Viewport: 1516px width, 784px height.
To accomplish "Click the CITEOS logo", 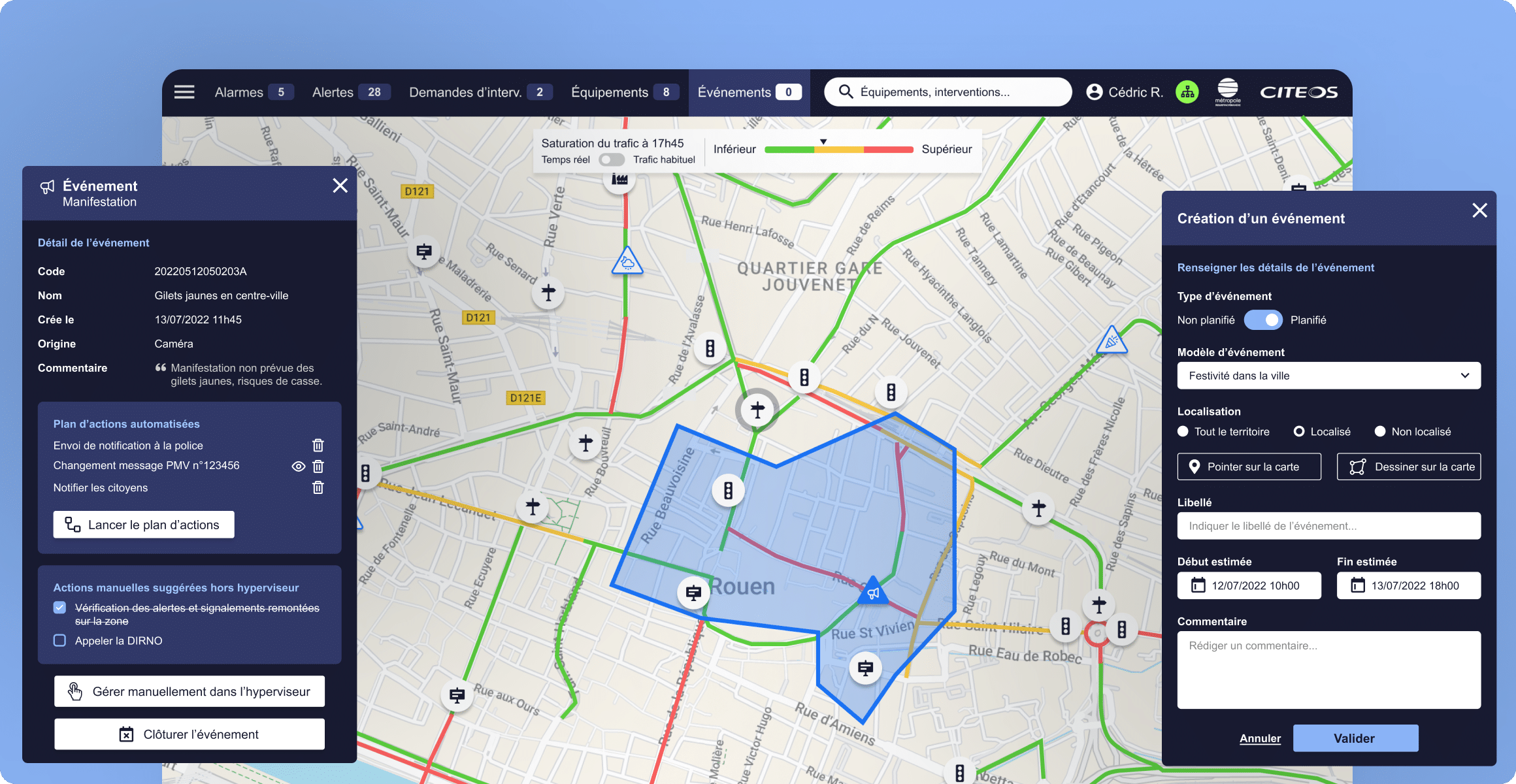I will pos(1299,92).
